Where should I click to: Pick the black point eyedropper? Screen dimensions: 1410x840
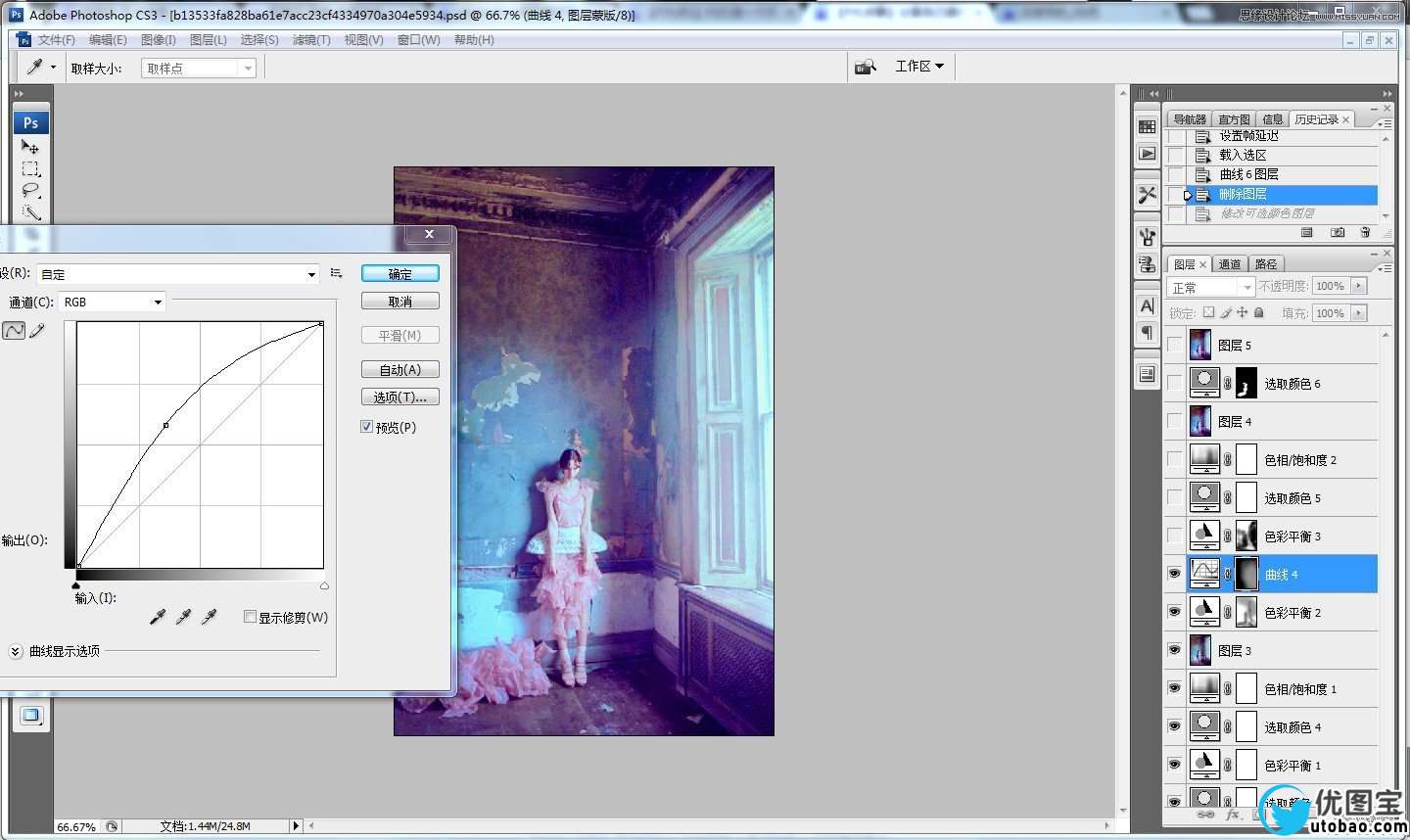[157, 617]
